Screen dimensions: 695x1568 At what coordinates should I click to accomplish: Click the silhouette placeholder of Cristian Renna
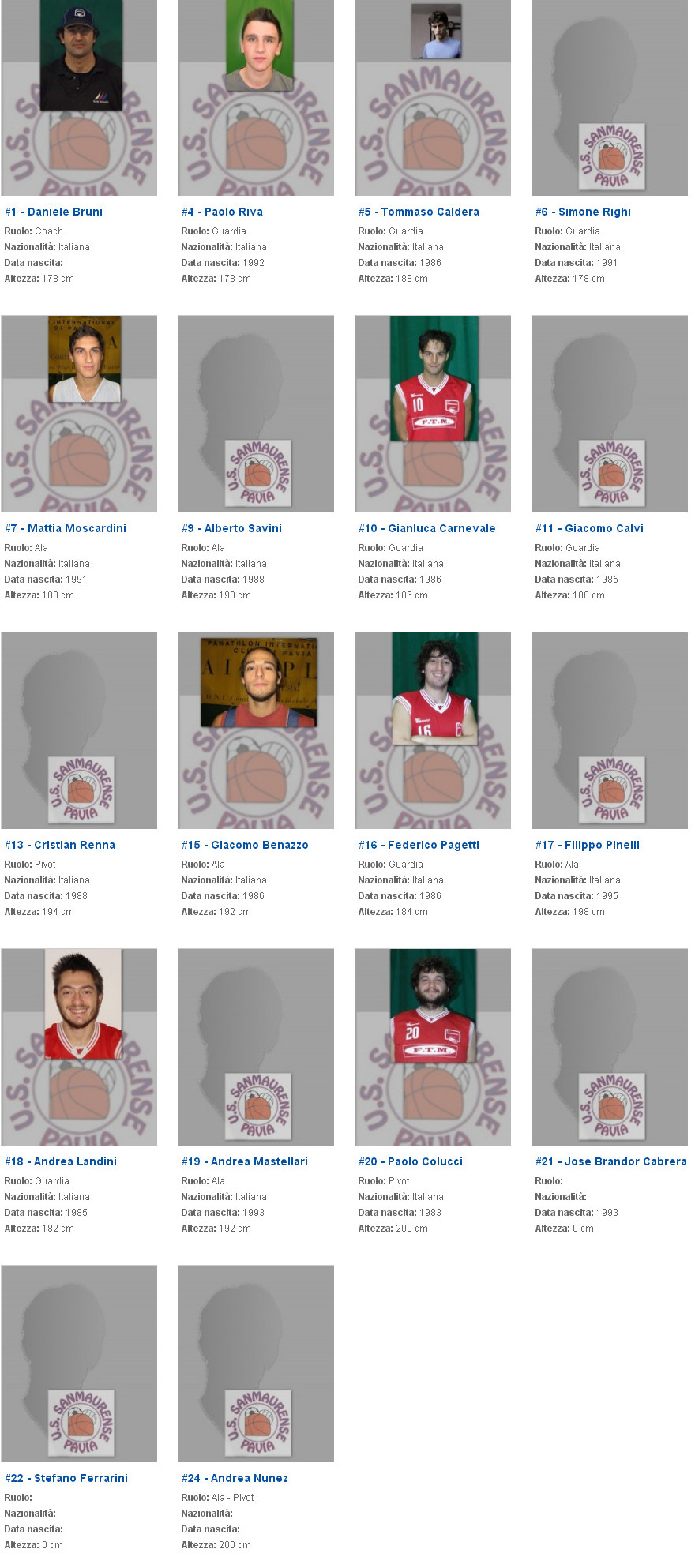coord(79,730)
